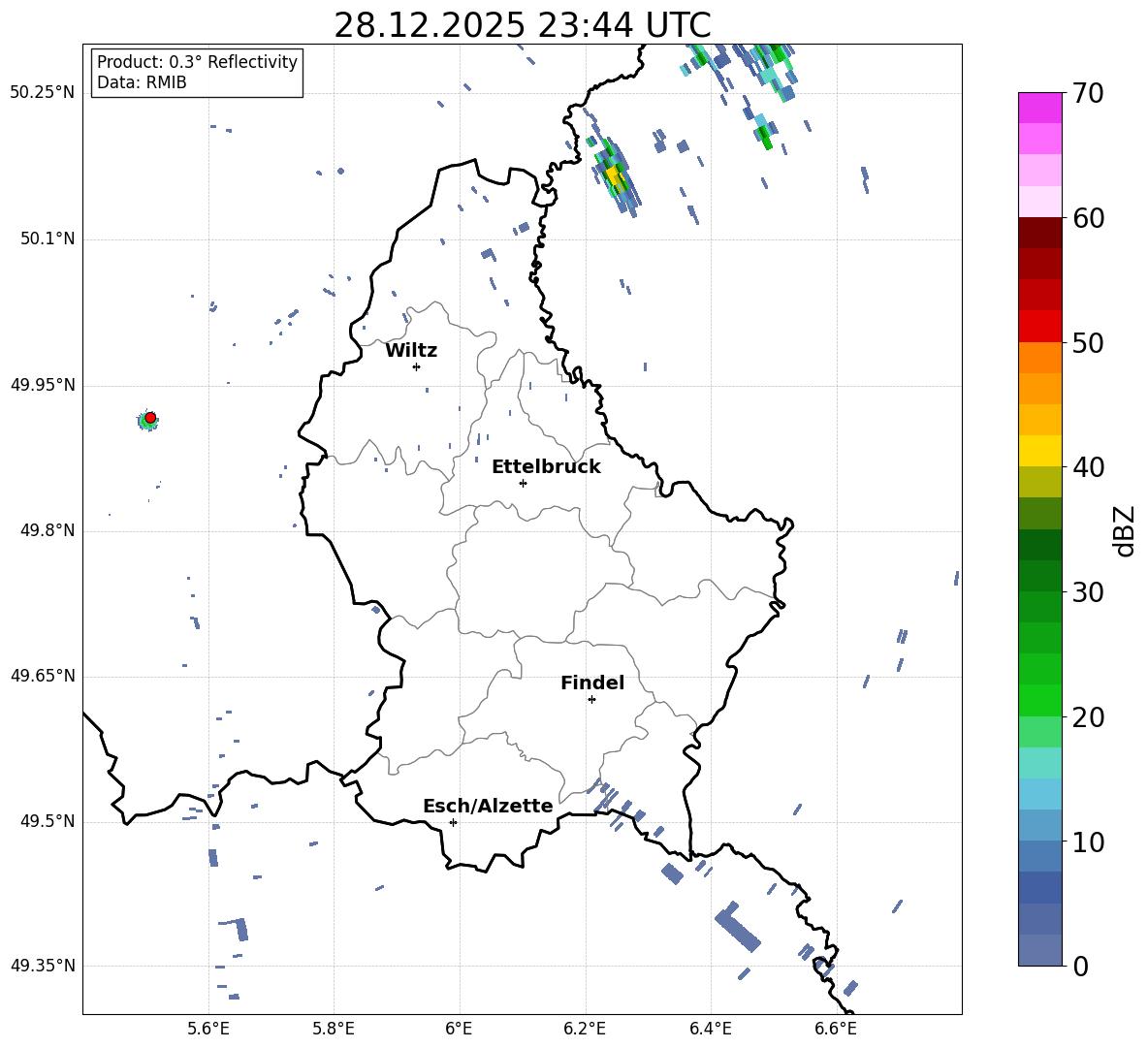Click the bright green 20 dBZ colorbar band
This screenshot has width=1148, height=1048.
(x=1040, y=700)
